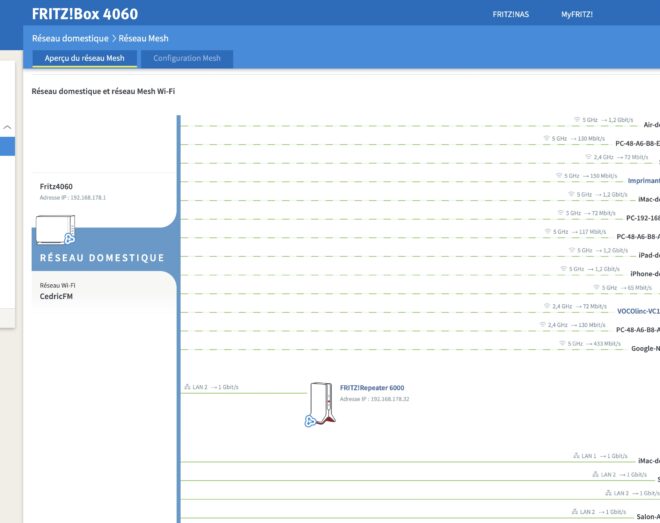Select the Google-N device name
This screenshot has height=523, width=660.
click(x=646, y=348)
